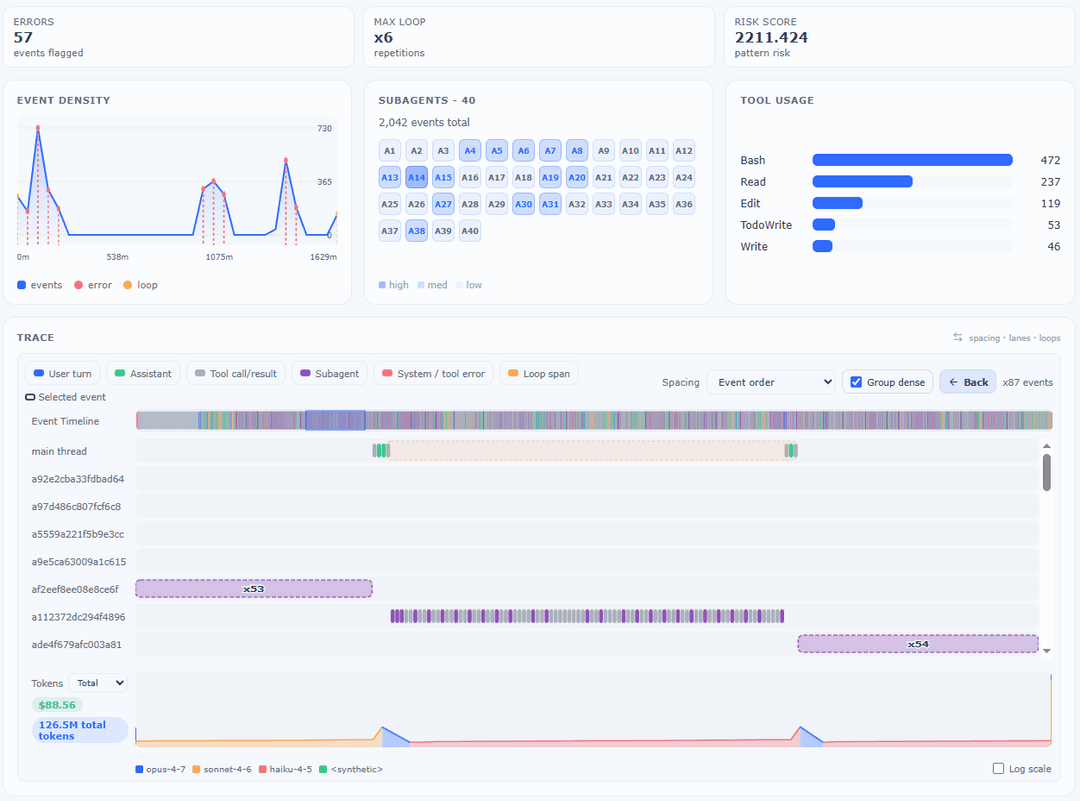Enable the Log scale checkbox
Image resolution: width=1080 pixels, height=801 pixels.
coord(998,769)
